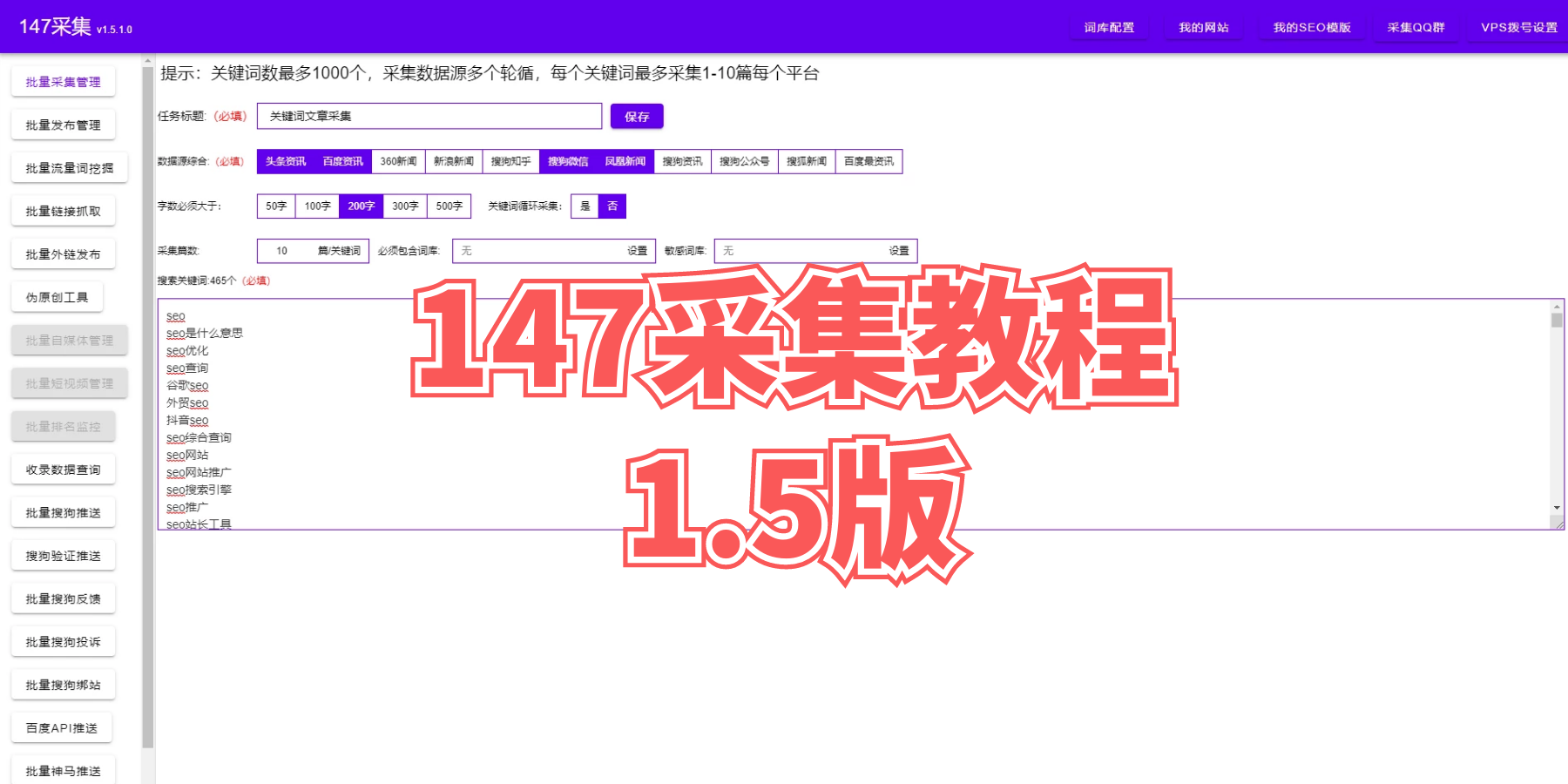Select 300字 minimum word count

click(405, 206)
